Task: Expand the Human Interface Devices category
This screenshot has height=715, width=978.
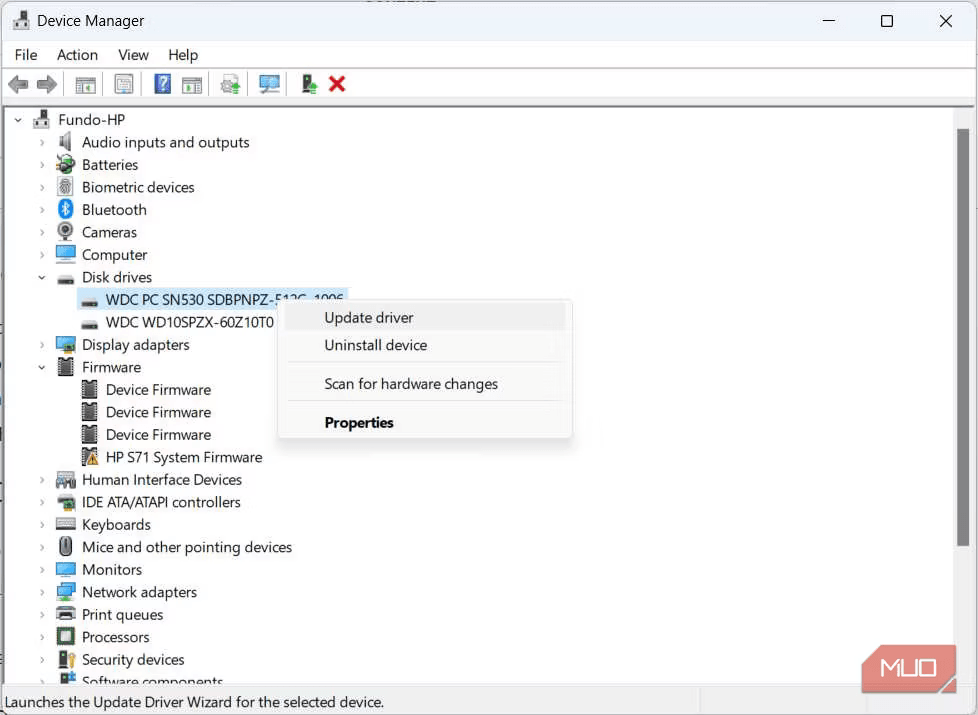Action: point(42,480)
